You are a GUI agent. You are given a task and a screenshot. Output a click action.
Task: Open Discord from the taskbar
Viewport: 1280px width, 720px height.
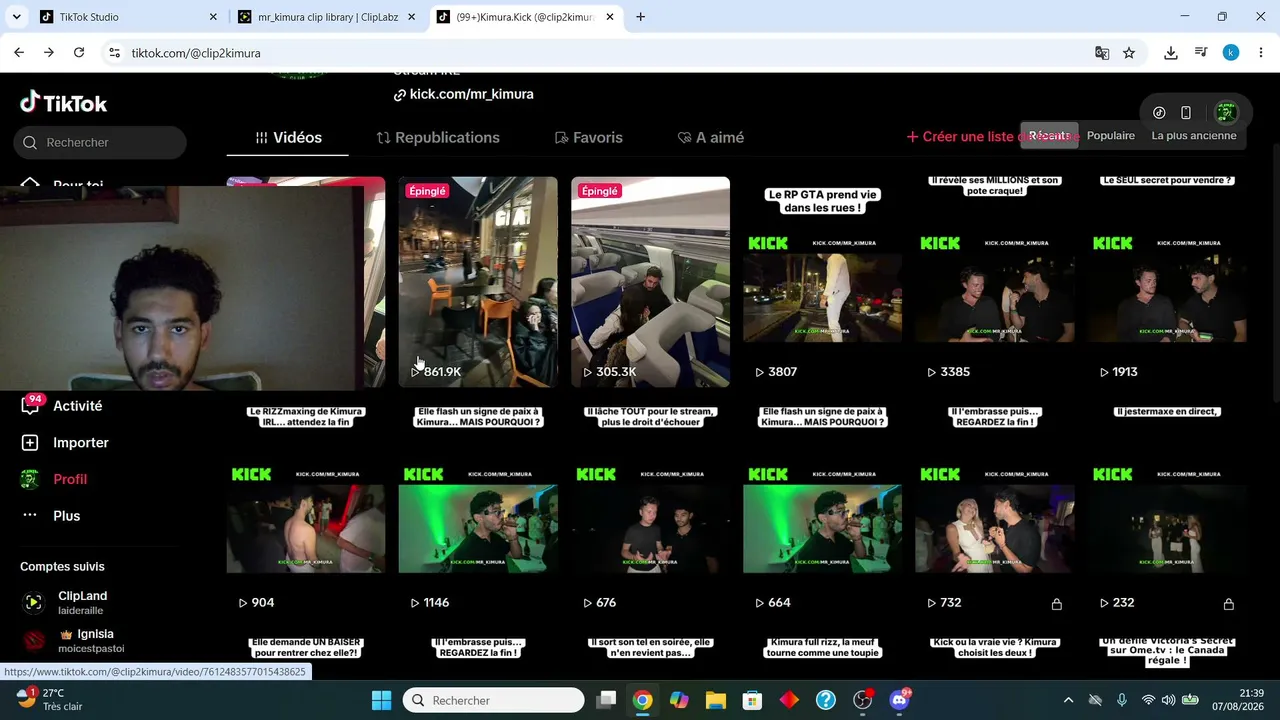900,700
